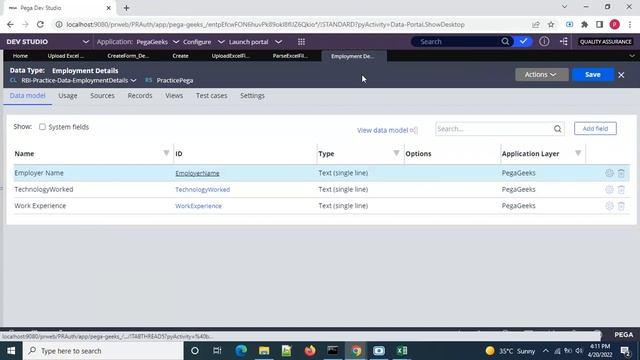Open settings gear for Employer Name row
Image resolution: width=640 pixels, height=360 pixels.
(x=609, y=173)
